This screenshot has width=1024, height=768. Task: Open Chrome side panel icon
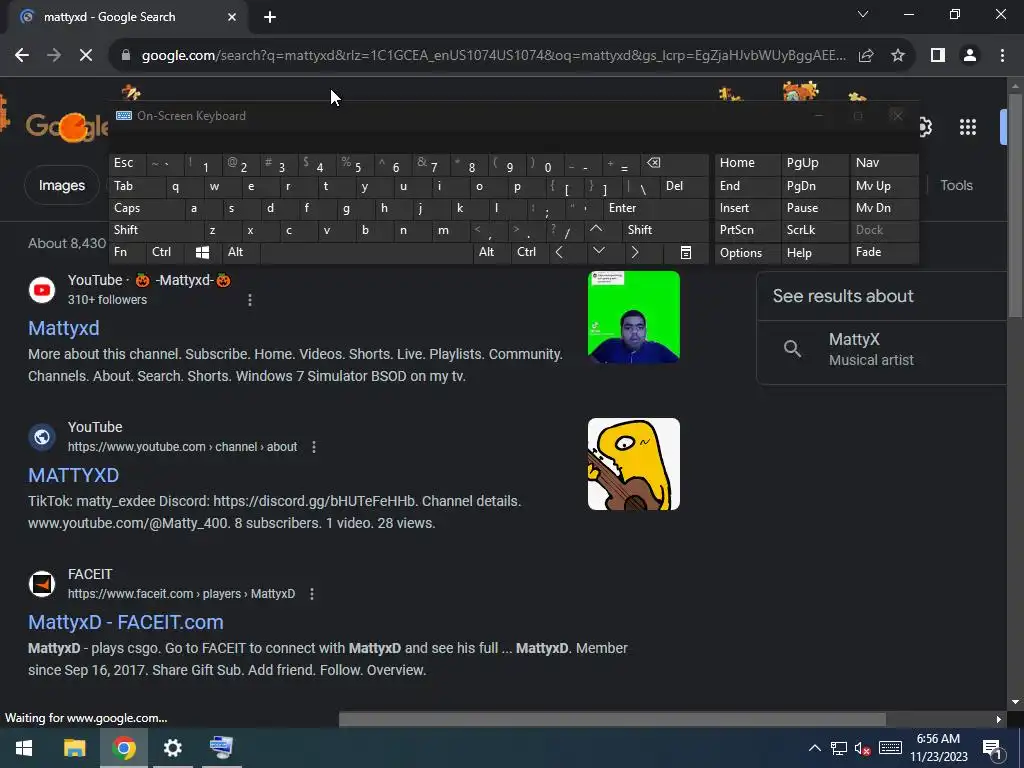click(938, 56)
